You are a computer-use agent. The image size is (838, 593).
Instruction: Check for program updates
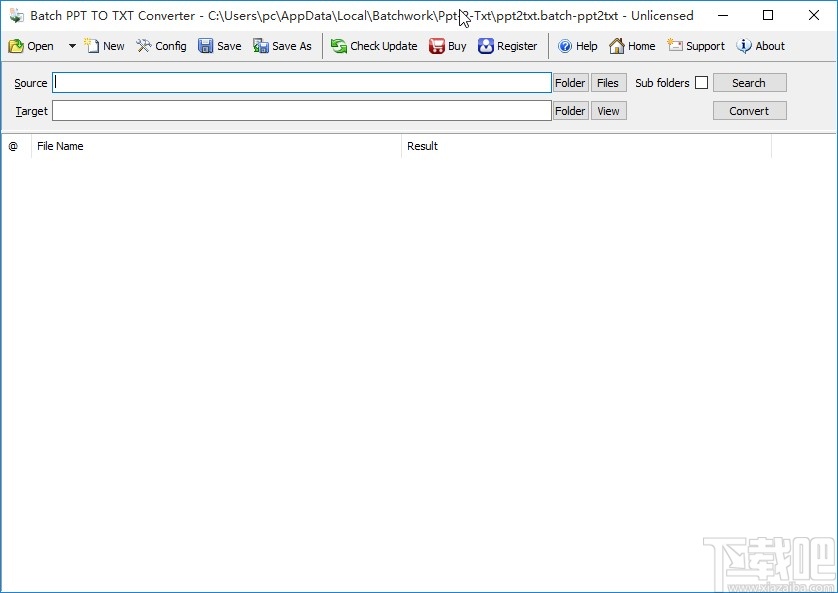(x=374, y=45)
